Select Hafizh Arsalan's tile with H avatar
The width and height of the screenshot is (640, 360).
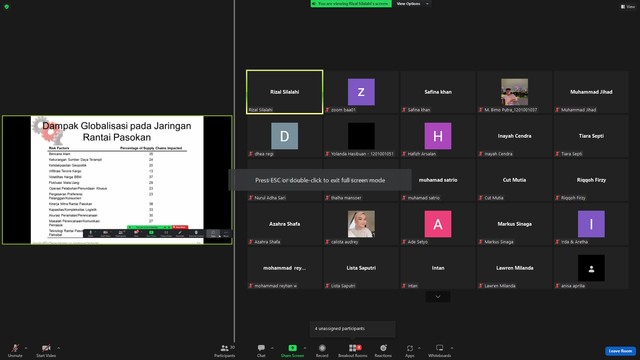pyautogui.click(x=438, y=136)
